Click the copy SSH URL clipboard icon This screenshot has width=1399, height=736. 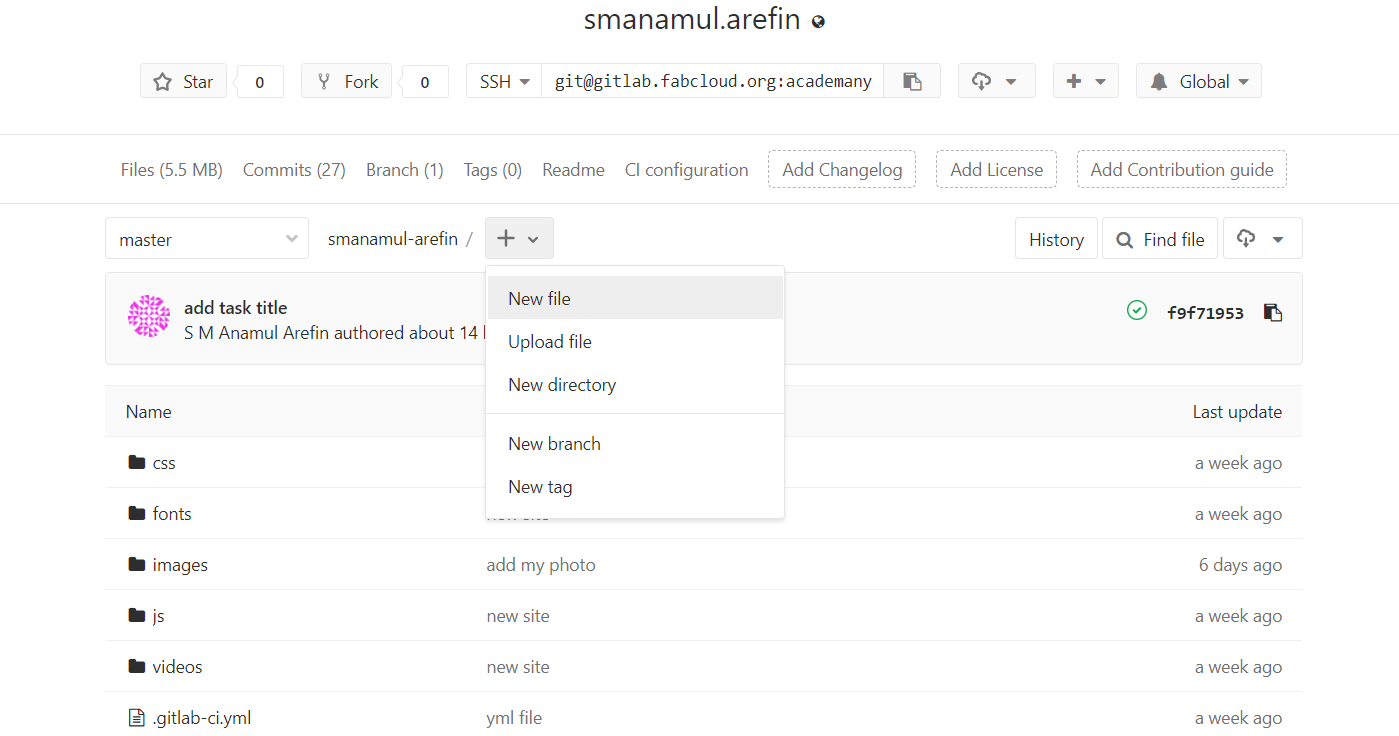tap(912, 81)
